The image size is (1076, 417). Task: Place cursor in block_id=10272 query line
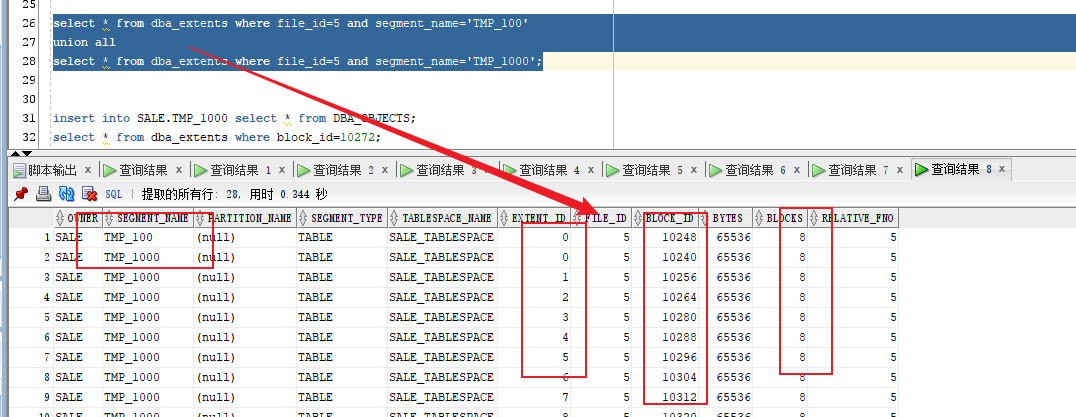tap(217, 137)
